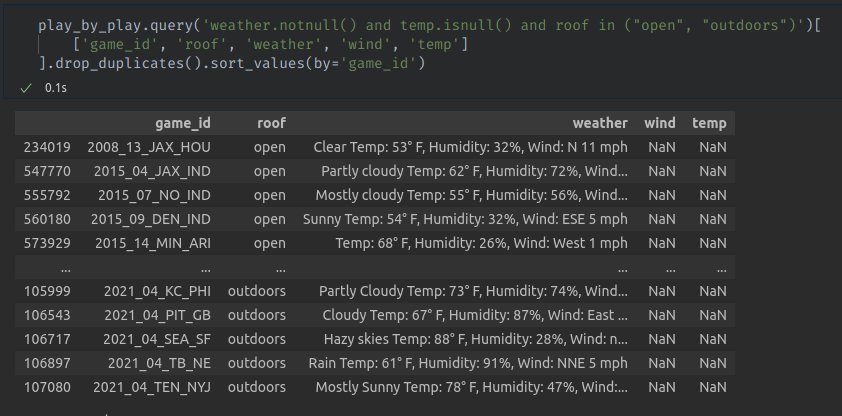Click the wind column header
The image size is (842, 416).
[659, 123]
